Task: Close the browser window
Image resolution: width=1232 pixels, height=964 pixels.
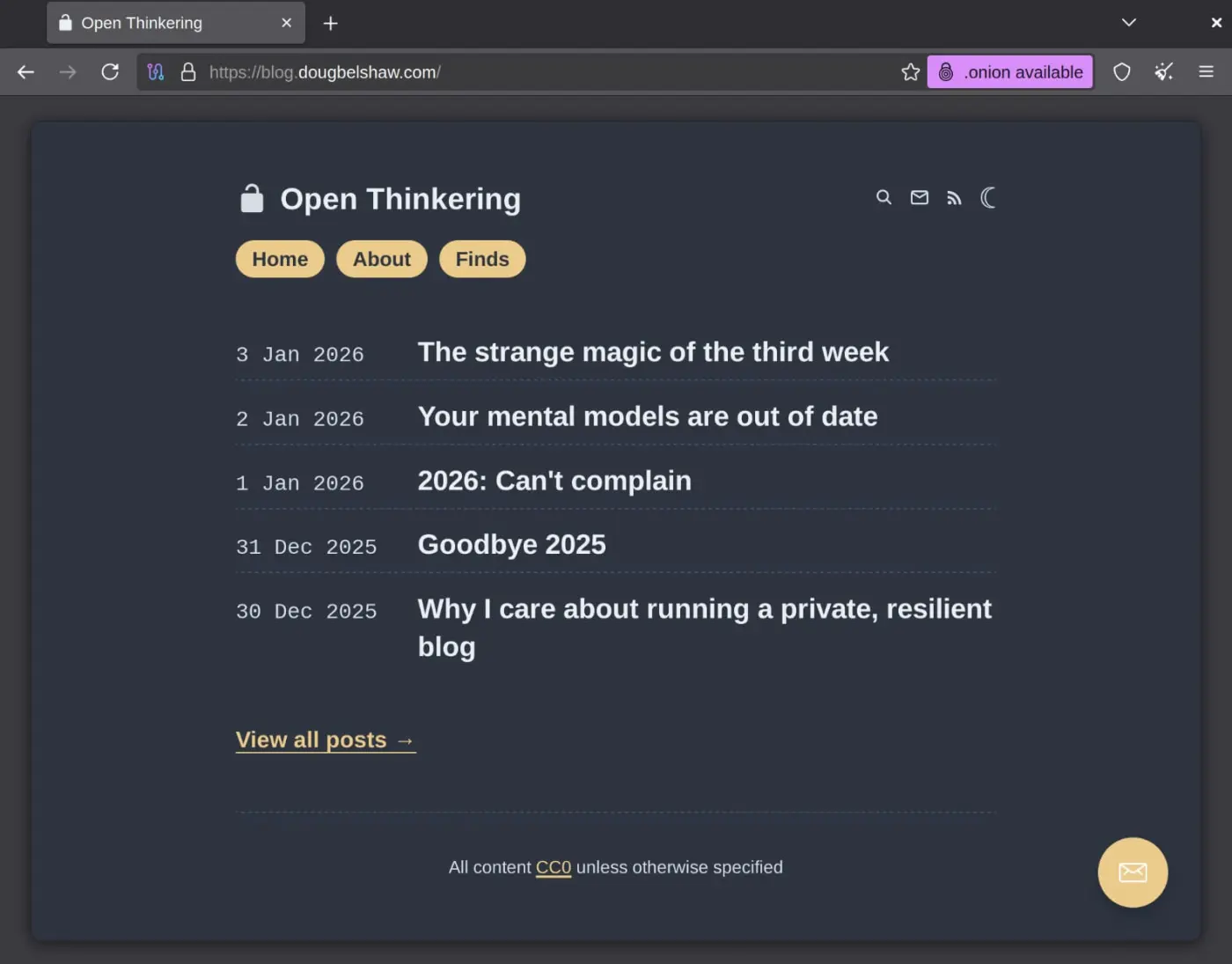Action: pos(1216,23)
